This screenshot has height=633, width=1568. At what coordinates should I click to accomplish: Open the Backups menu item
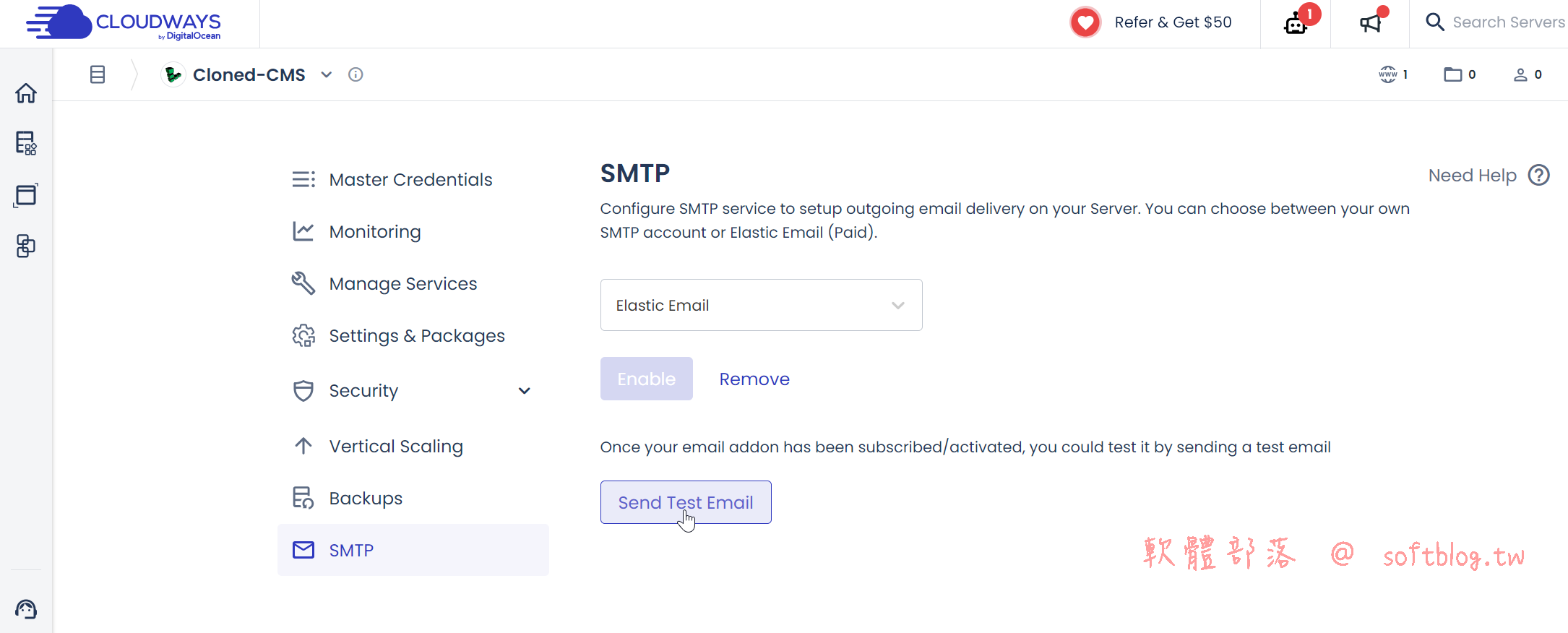[366, 498]
